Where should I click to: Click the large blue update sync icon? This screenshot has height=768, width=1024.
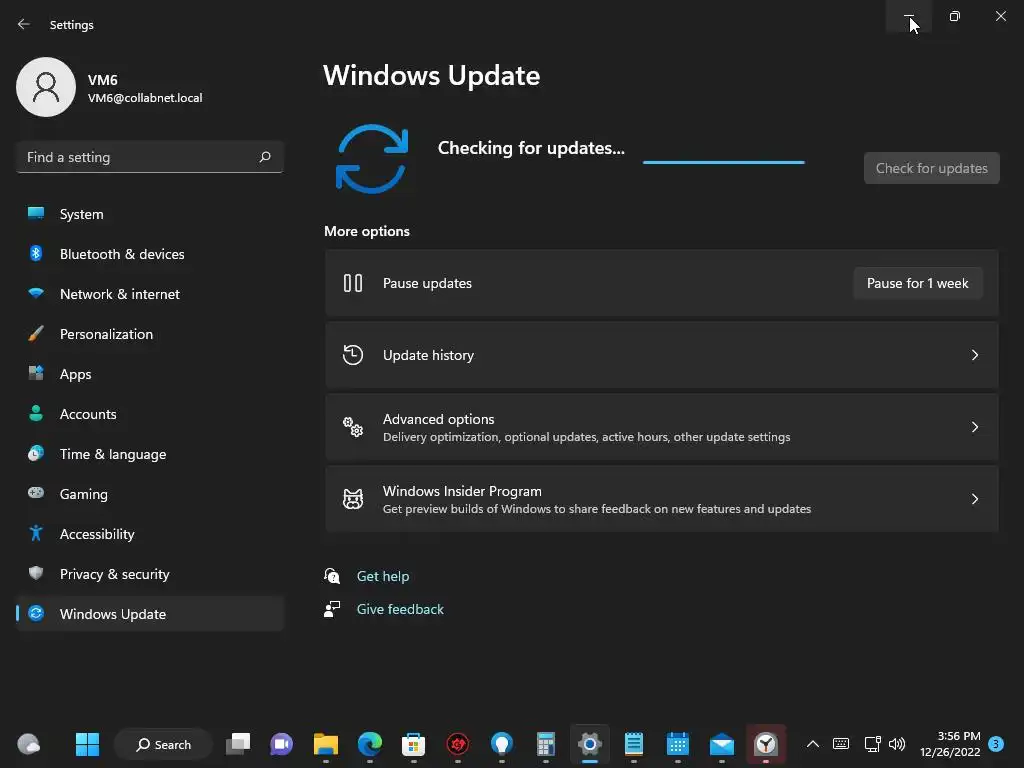[372, 159]
